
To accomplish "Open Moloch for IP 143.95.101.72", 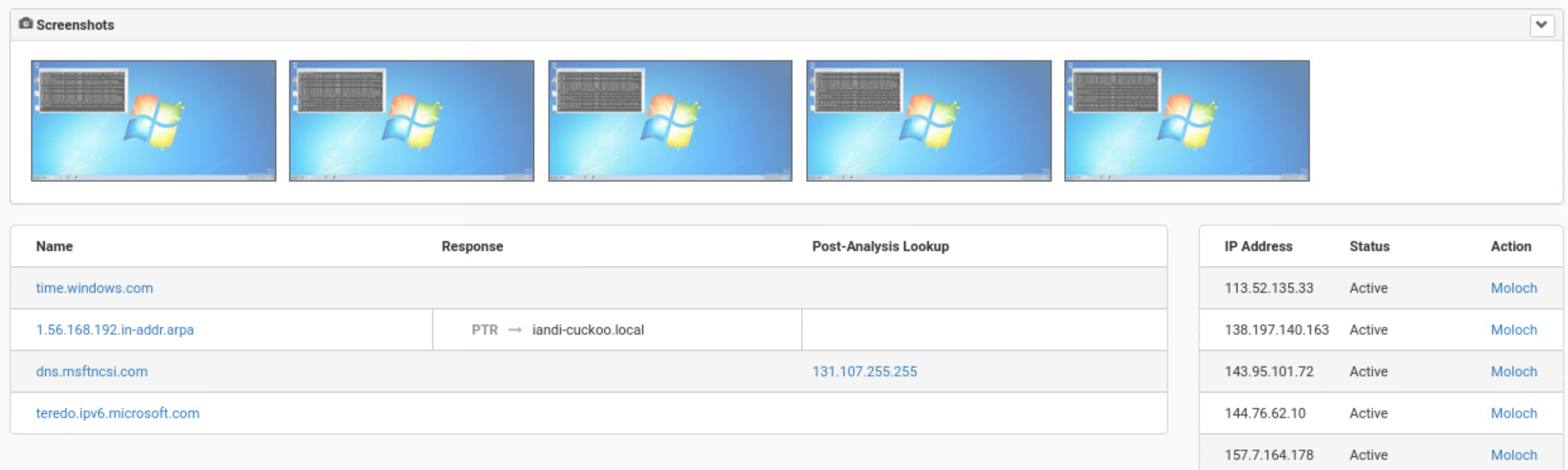I will pyautogui.click(x=1513, y=372).
